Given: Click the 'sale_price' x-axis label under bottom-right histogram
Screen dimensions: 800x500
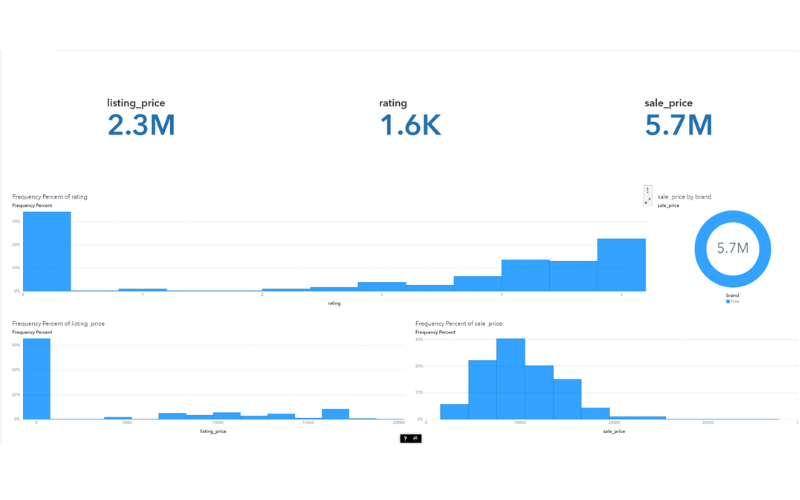Looking at the screenshot, I should pyautogui.click(x=614, y=431).
